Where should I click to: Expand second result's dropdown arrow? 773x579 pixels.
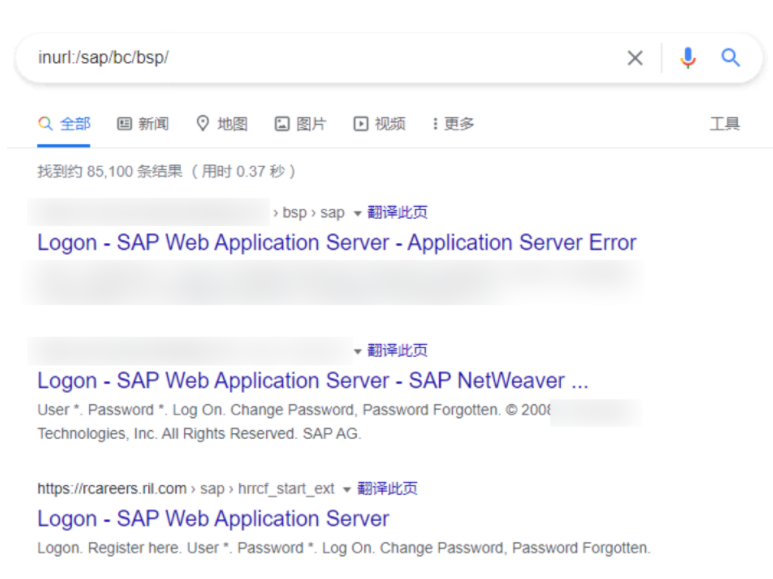[357, 351]
